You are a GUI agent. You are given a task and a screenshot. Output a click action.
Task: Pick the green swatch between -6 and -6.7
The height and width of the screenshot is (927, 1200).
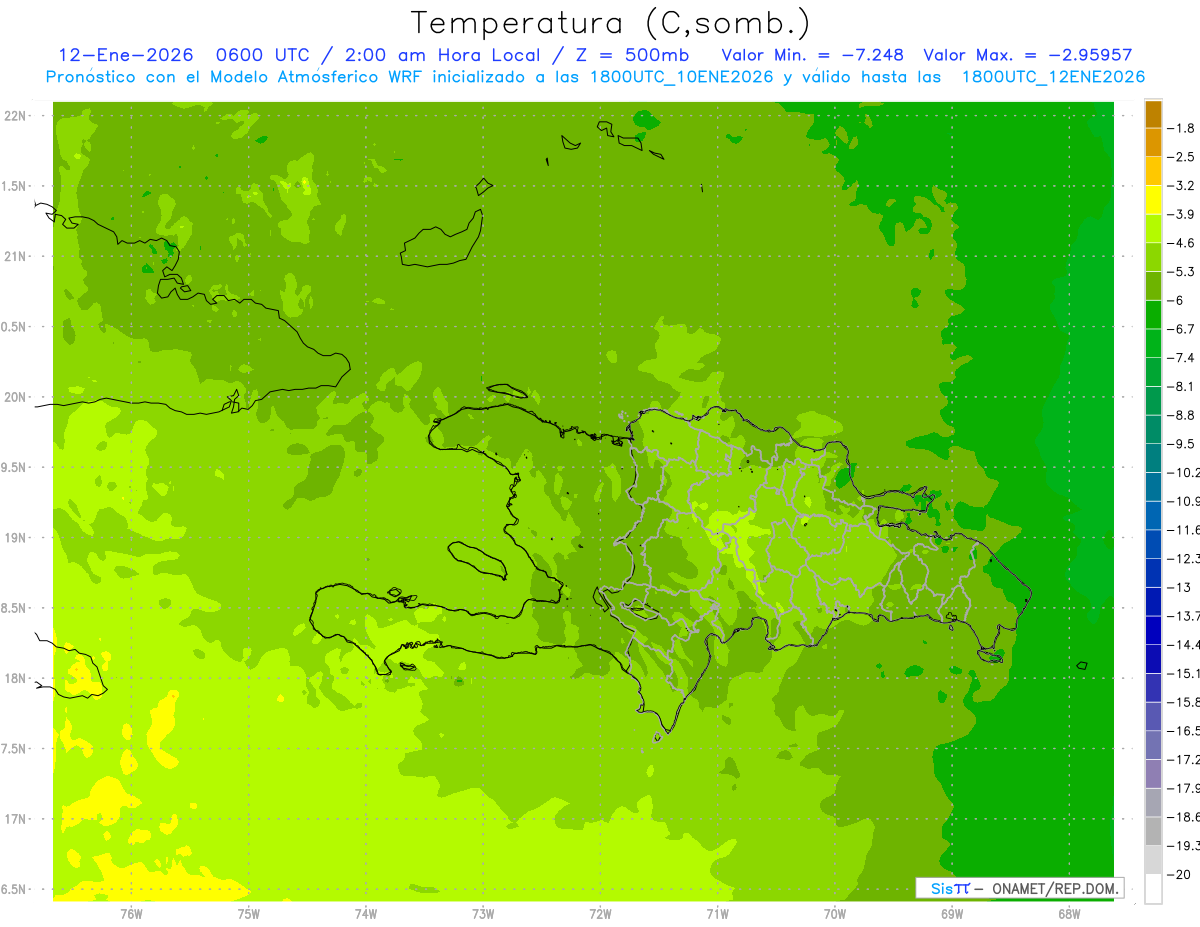1153,315
